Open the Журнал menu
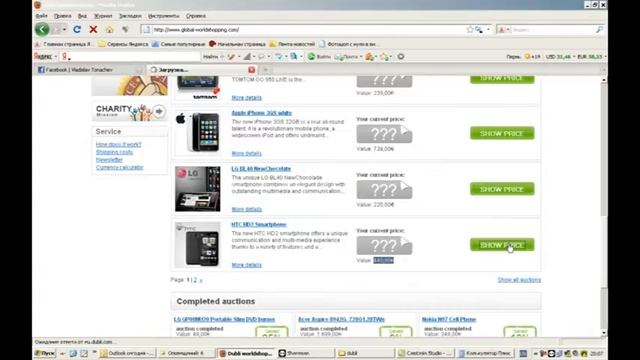This screenshot has width=640, height=360. (103, 16)
